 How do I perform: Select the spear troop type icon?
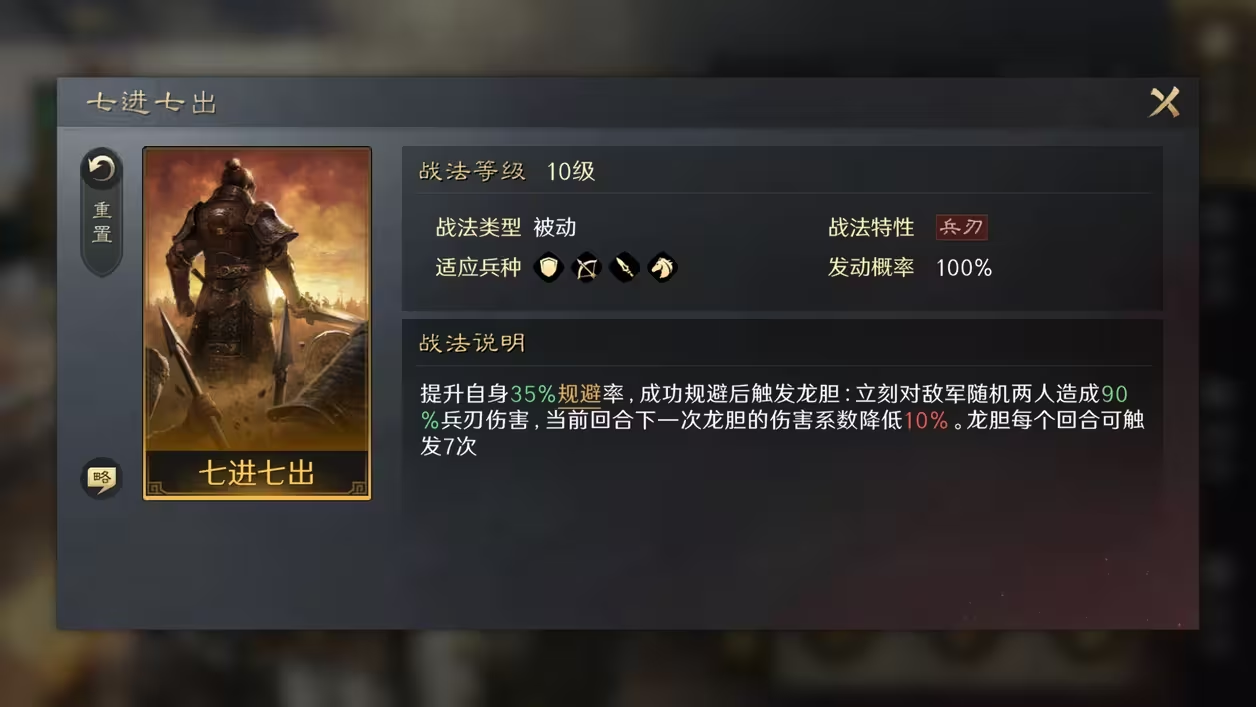point(624,267)
